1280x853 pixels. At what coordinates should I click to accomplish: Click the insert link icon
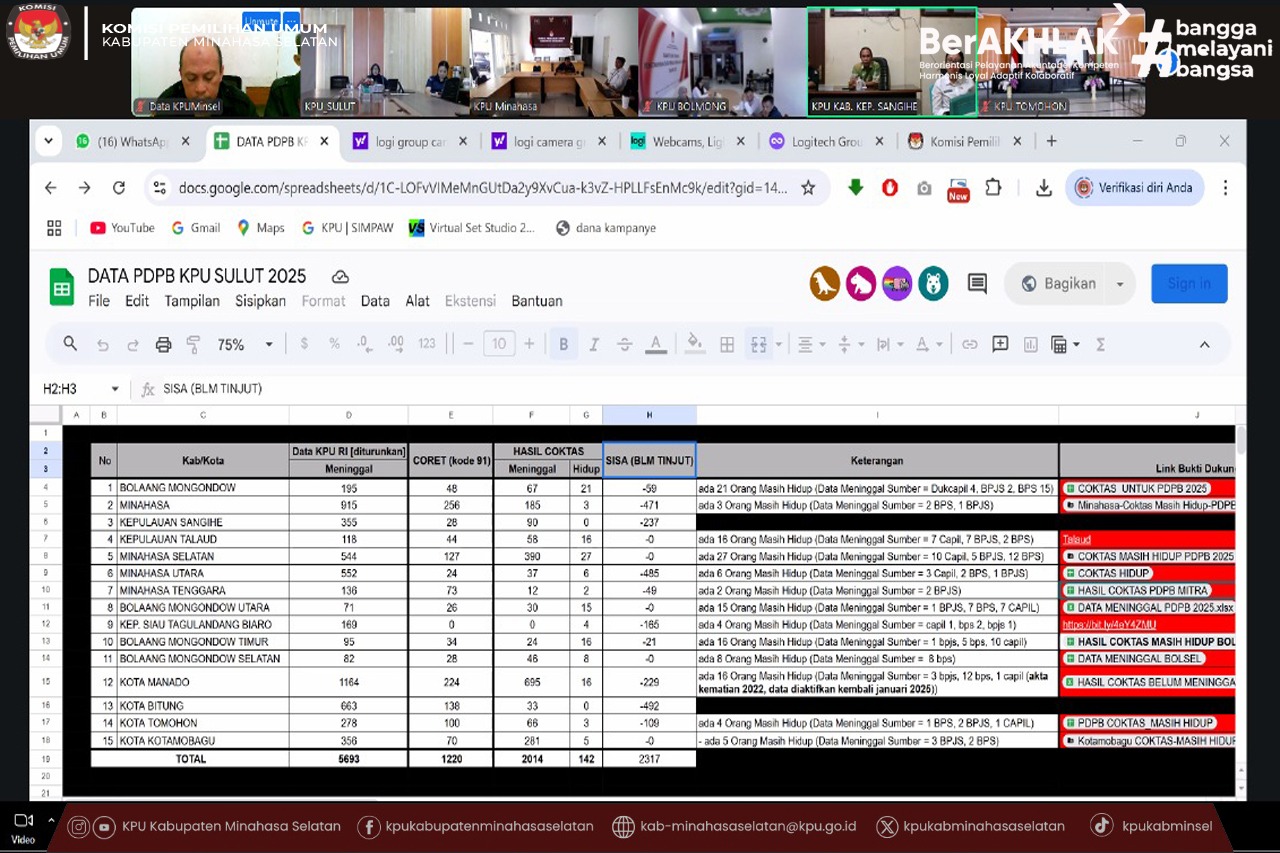coord(969,344)
